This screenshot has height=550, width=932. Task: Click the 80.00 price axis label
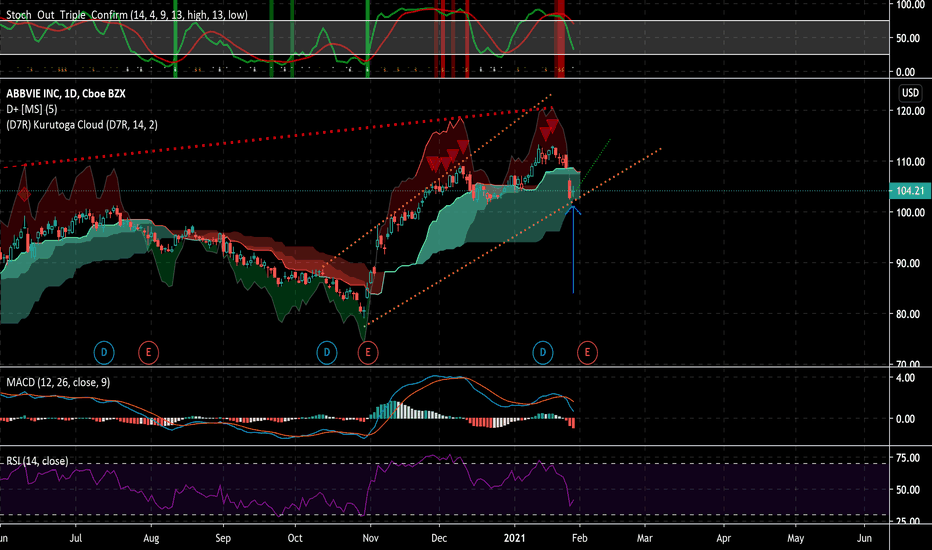[x=910, y=315]
